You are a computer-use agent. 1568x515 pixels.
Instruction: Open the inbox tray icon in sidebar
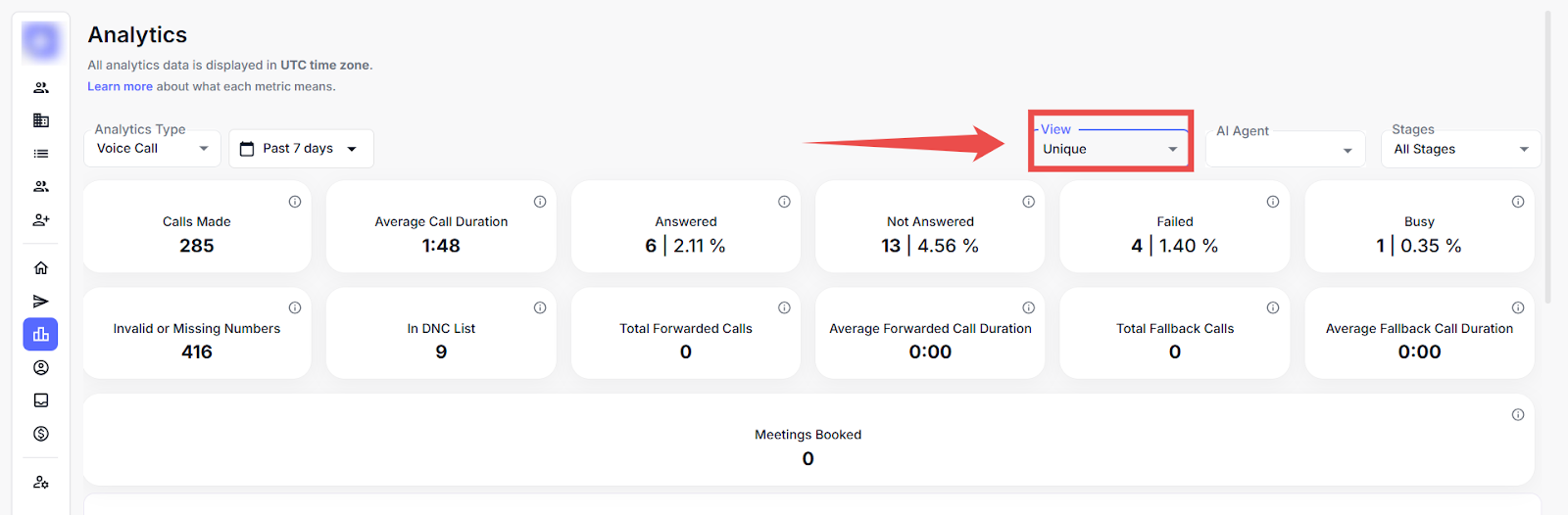(x=41, y=400)
